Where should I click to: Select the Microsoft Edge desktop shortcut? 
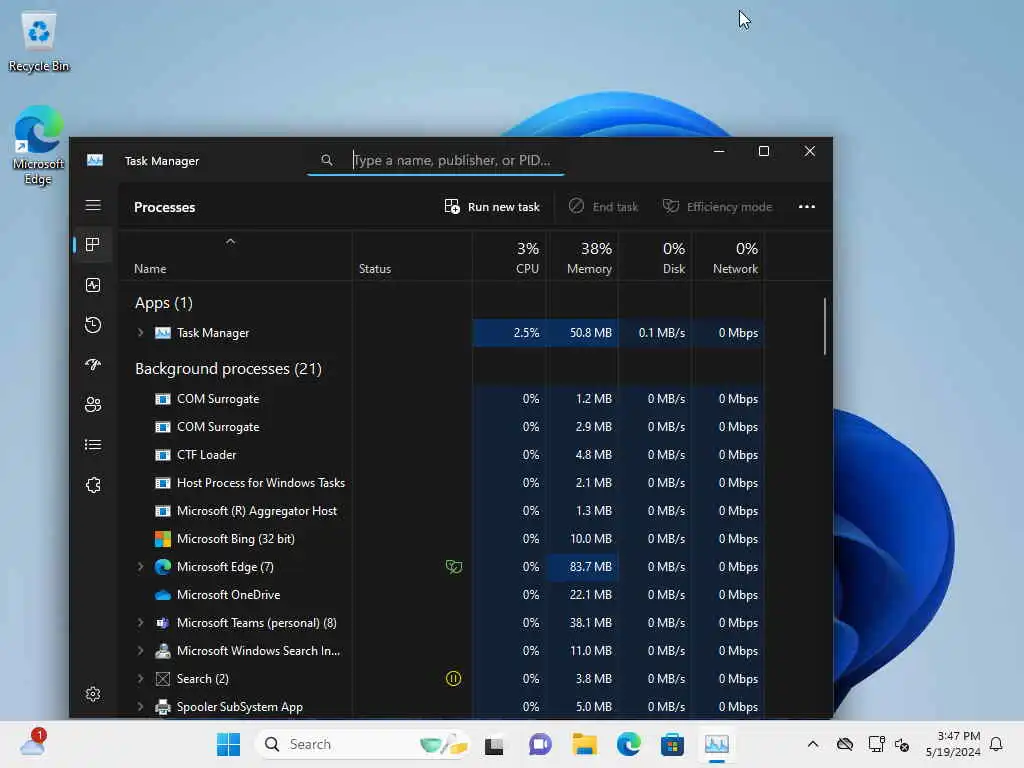(39, 145)
